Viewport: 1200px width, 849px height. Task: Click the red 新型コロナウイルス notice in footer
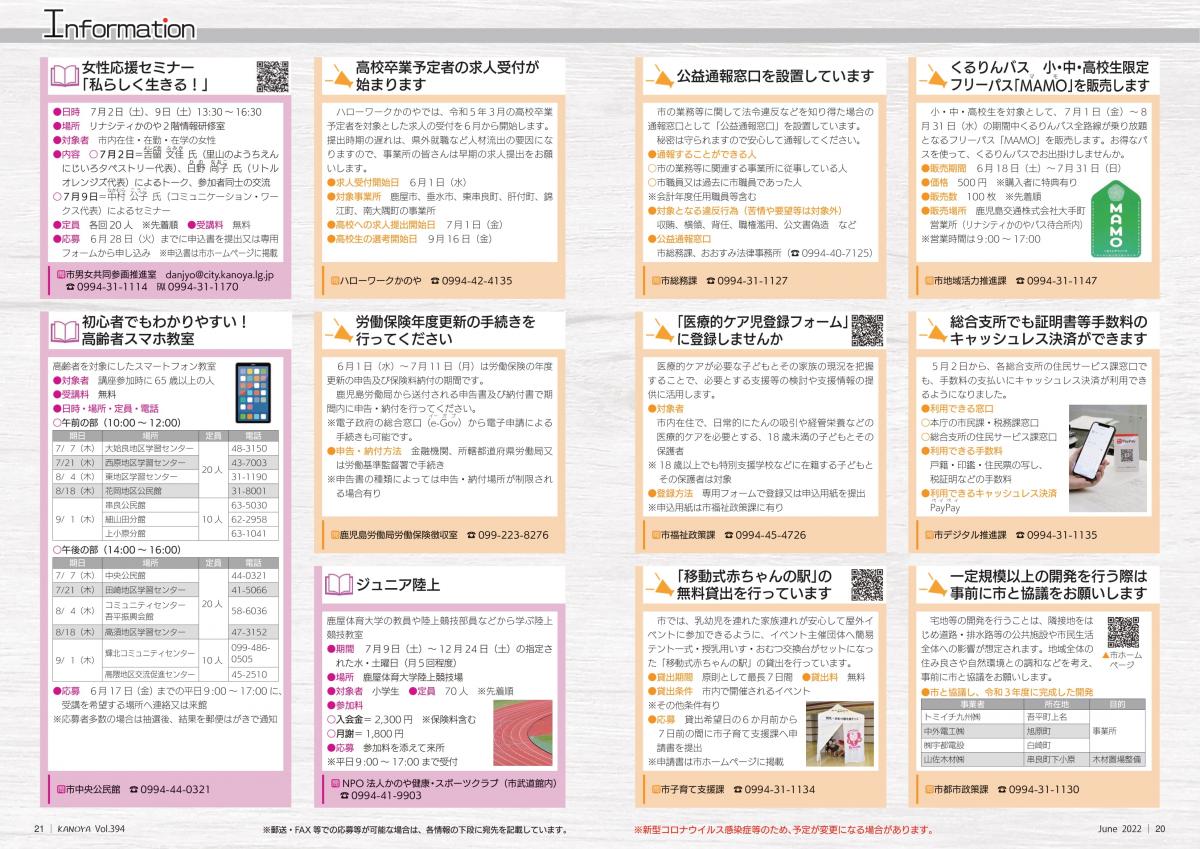pyautogui.click(x=783, y=830)
